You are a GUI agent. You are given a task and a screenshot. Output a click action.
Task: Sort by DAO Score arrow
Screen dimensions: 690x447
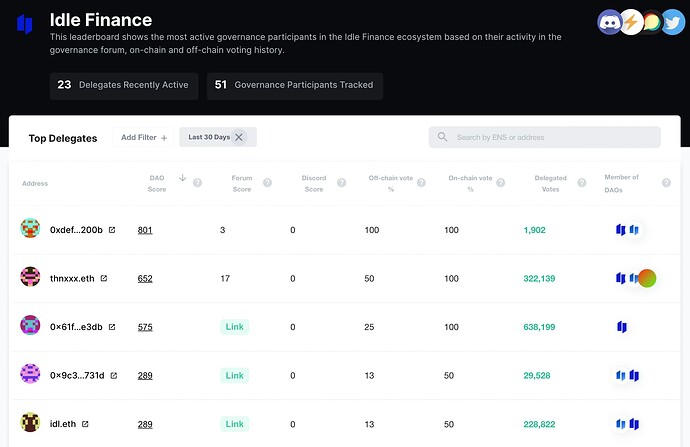pyautogui.click(x=182, y=178)
